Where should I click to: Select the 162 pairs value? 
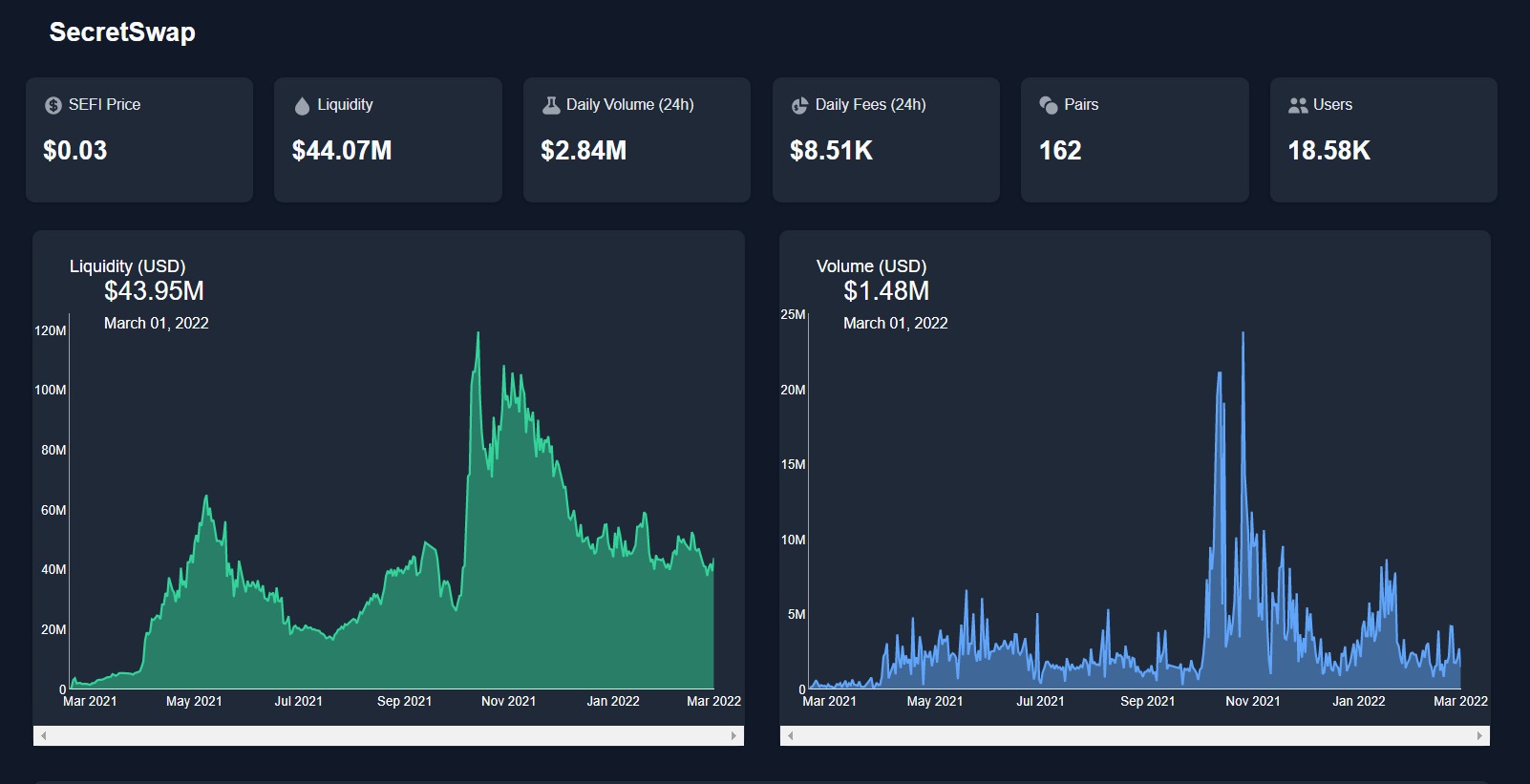1060,151
